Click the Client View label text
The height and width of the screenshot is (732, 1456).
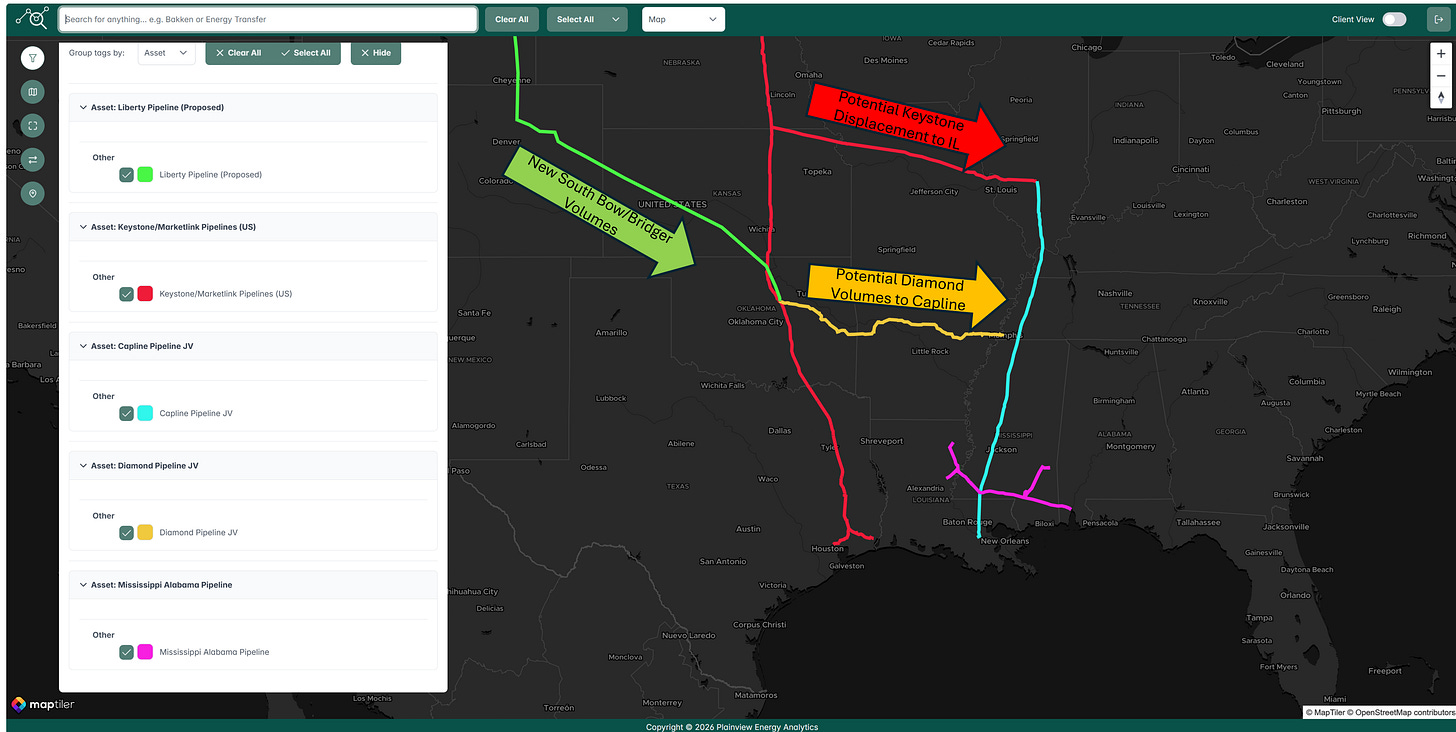tap(1354, 19)
